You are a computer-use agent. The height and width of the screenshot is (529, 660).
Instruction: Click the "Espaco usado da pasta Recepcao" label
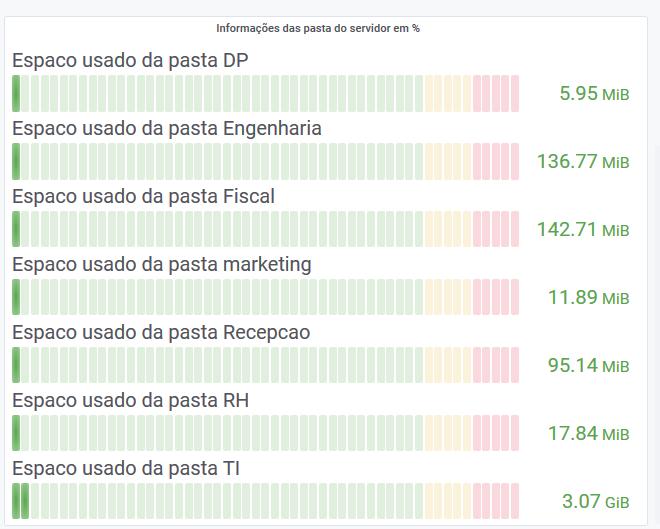(x=161, y=333)
